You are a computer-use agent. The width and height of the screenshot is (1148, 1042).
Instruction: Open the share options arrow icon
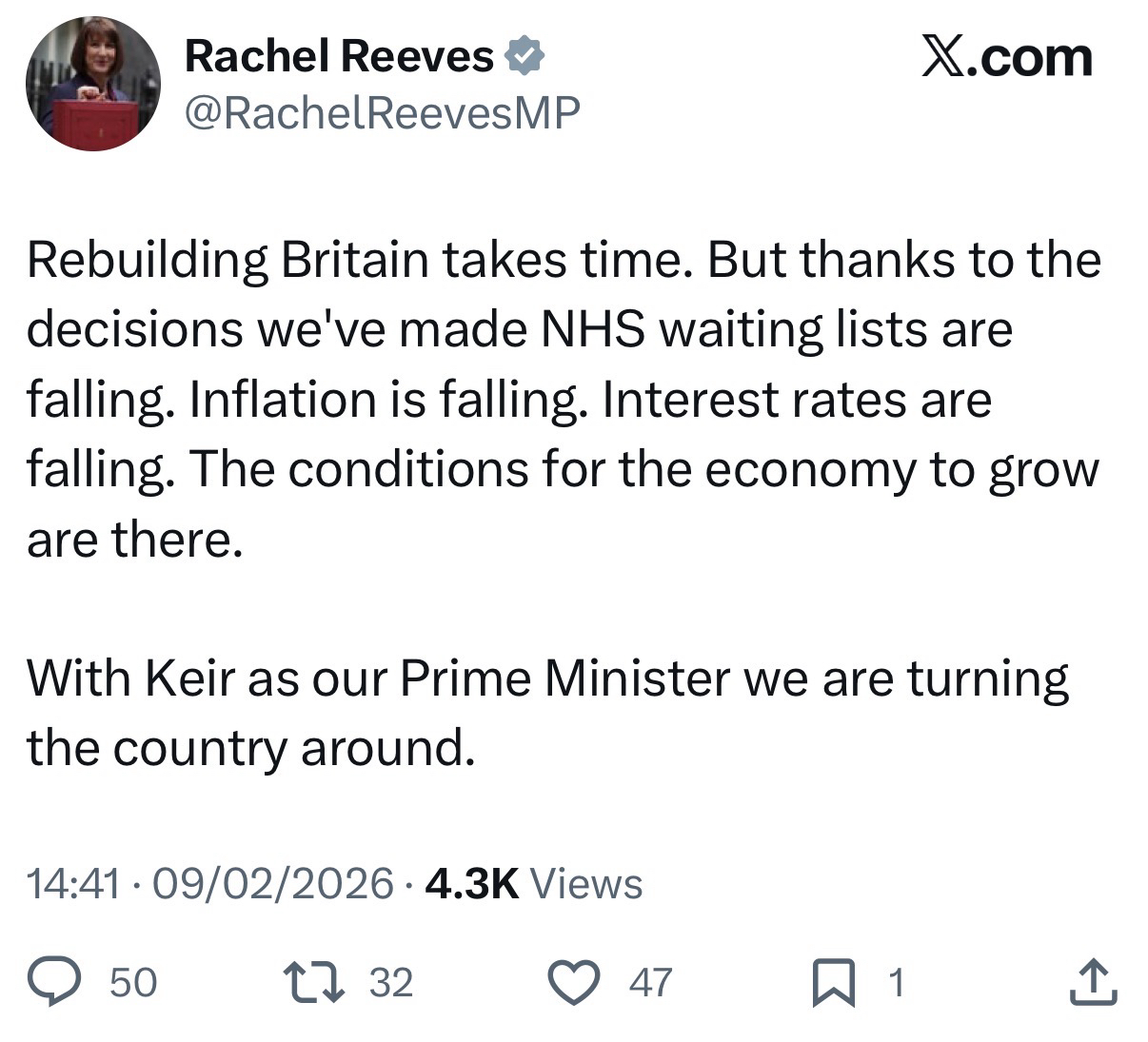coord(1091,983)
